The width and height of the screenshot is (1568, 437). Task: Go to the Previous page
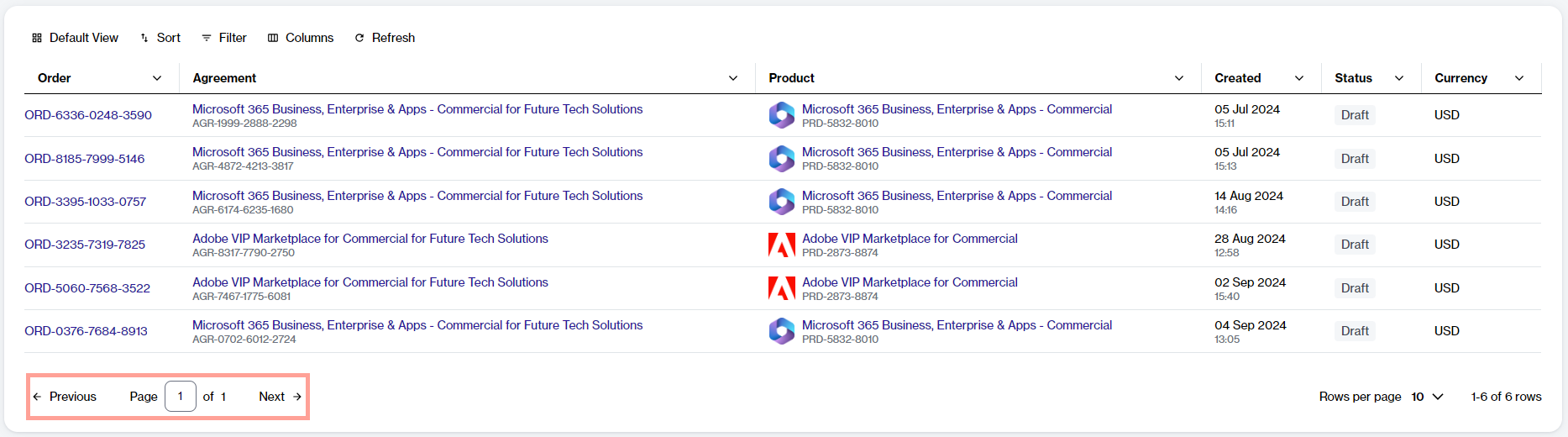(65, 397)
